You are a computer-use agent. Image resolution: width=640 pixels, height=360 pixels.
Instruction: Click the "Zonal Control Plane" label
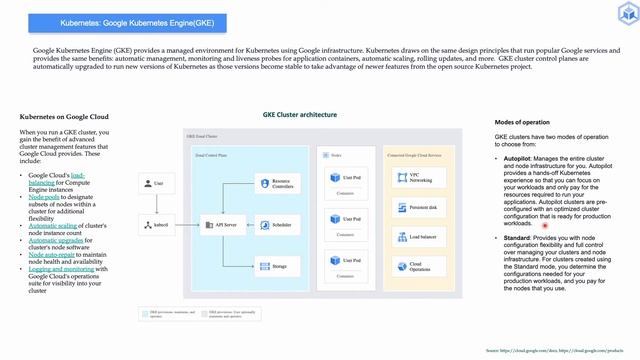point(211,156)
